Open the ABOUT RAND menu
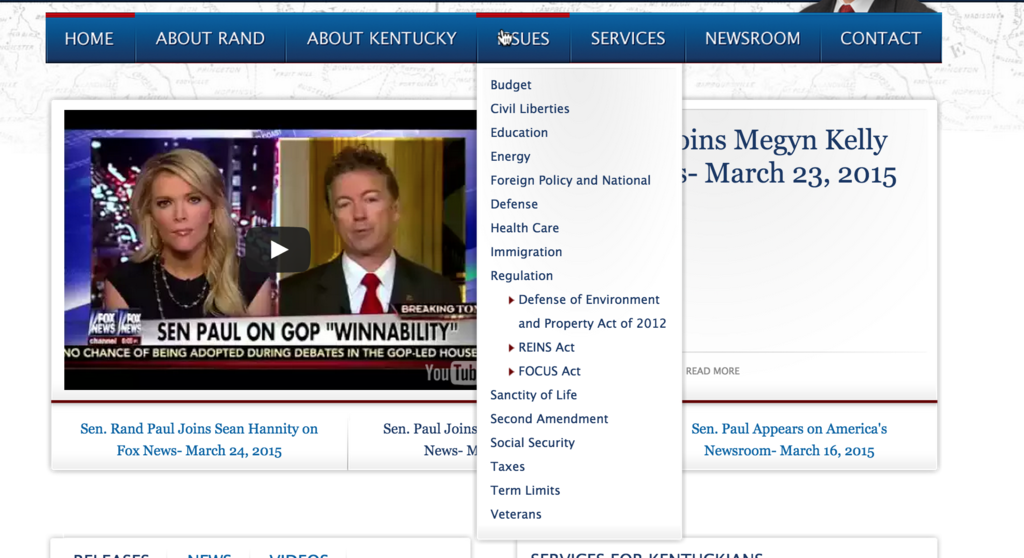Screen dimensions: 1024x558 [210, 39]
